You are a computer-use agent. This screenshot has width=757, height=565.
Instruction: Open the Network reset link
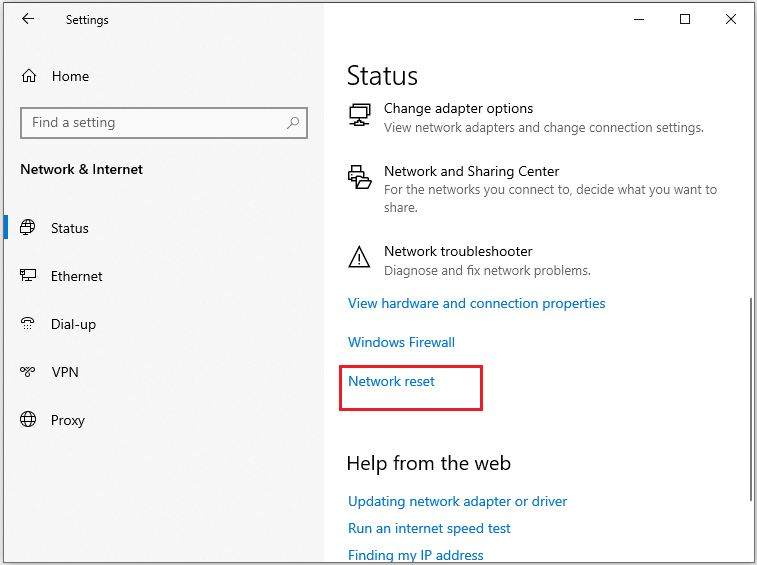392,381
